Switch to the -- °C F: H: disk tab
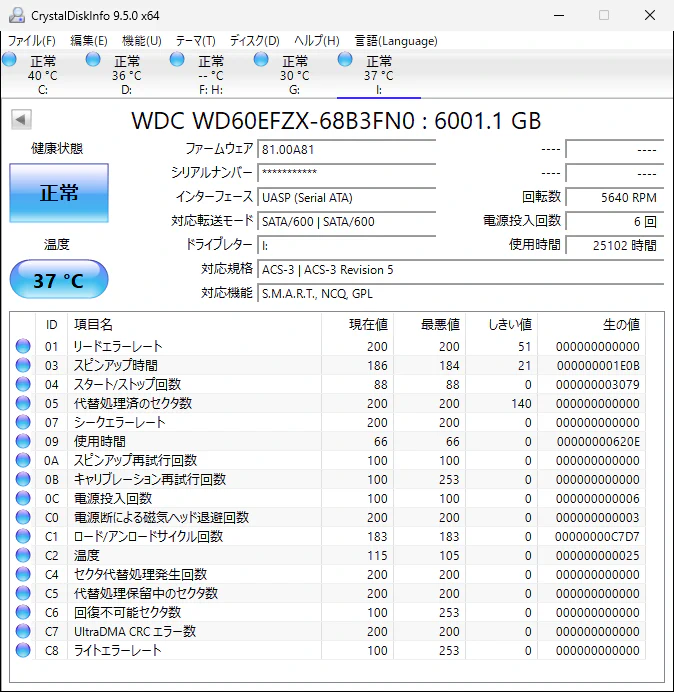This screenshot has height=692, width=674. (x=211, y=75)
